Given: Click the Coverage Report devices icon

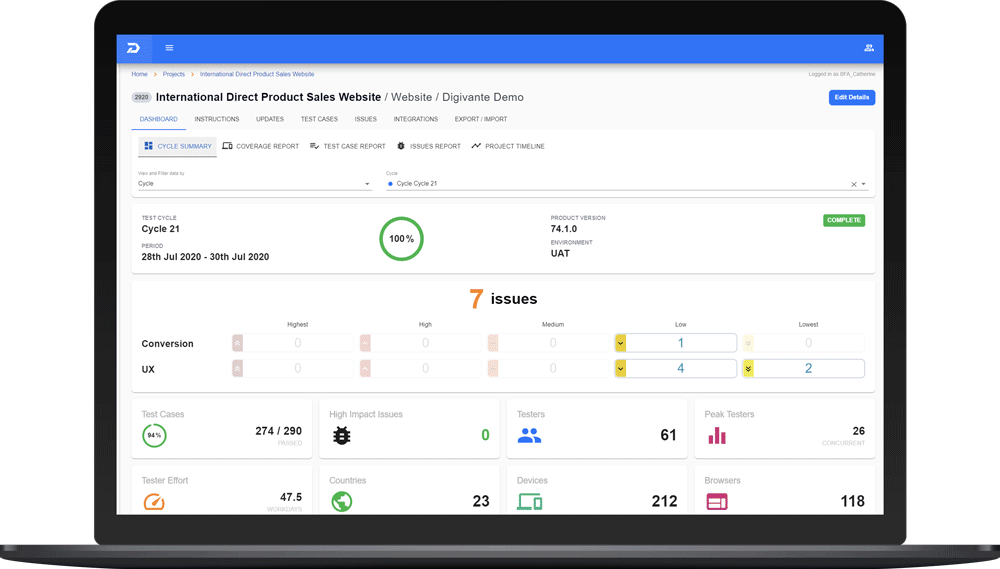Looking at the screenshot, I should coord(227,146).
